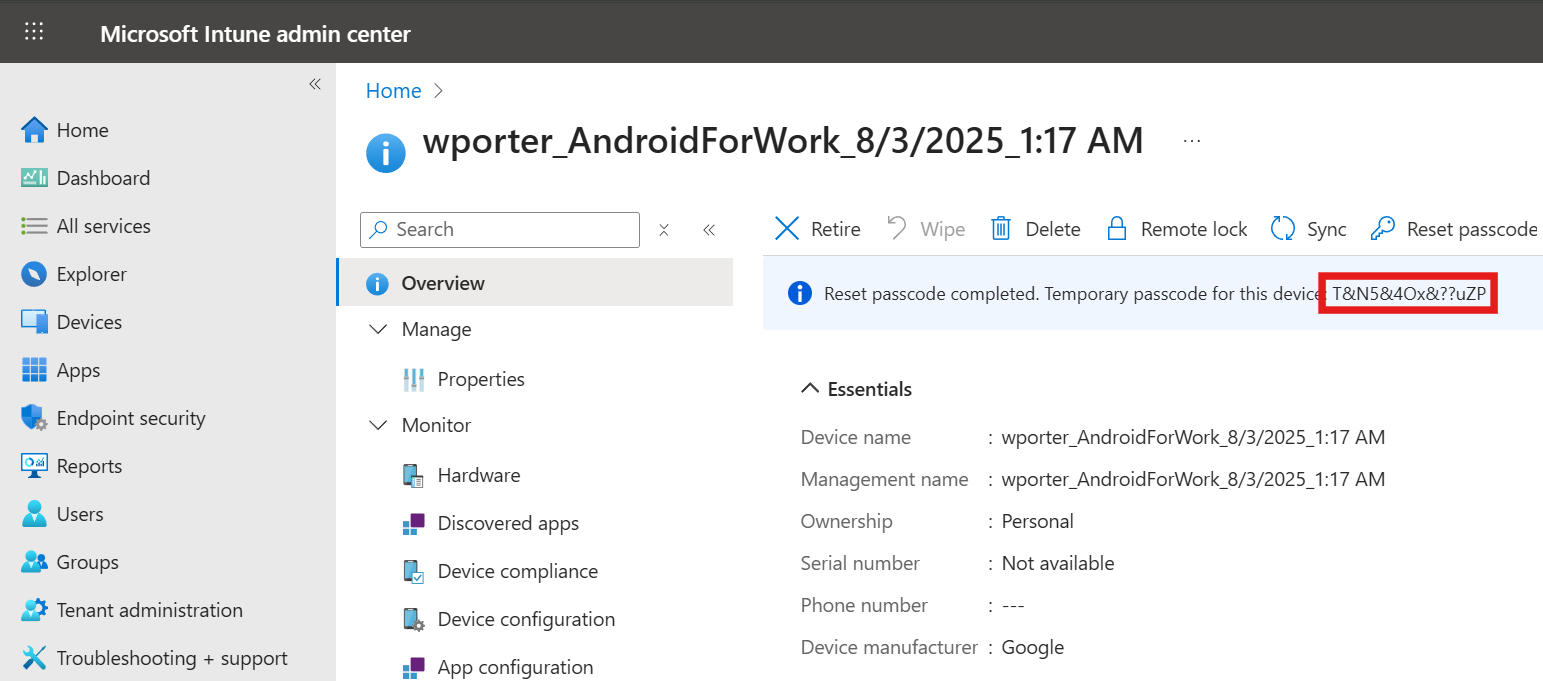Click the Remote lock padlock icon
The height and width of the screenshot is (681, 1543).
coord(1117,229)
